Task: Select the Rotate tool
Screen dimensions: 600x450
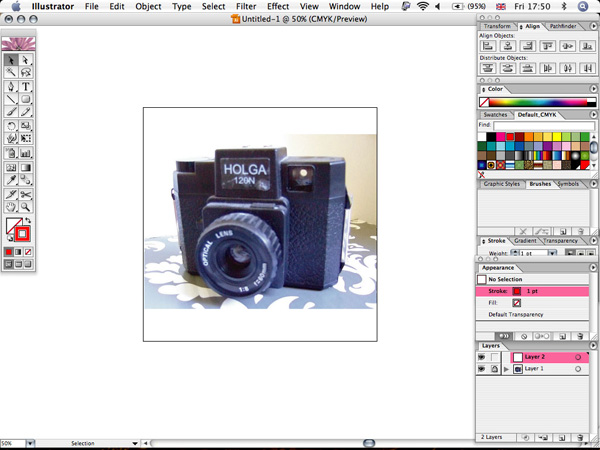Action: tap(11, 126)
